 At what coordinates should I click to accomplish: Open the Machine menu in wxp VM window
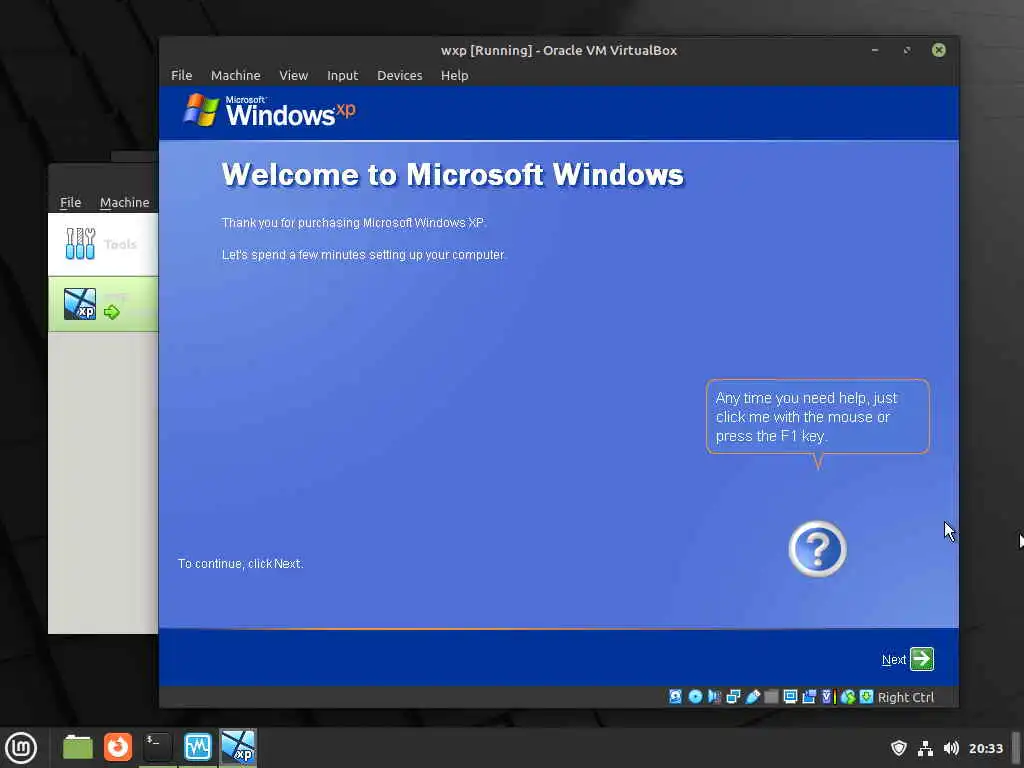[235, 75]
